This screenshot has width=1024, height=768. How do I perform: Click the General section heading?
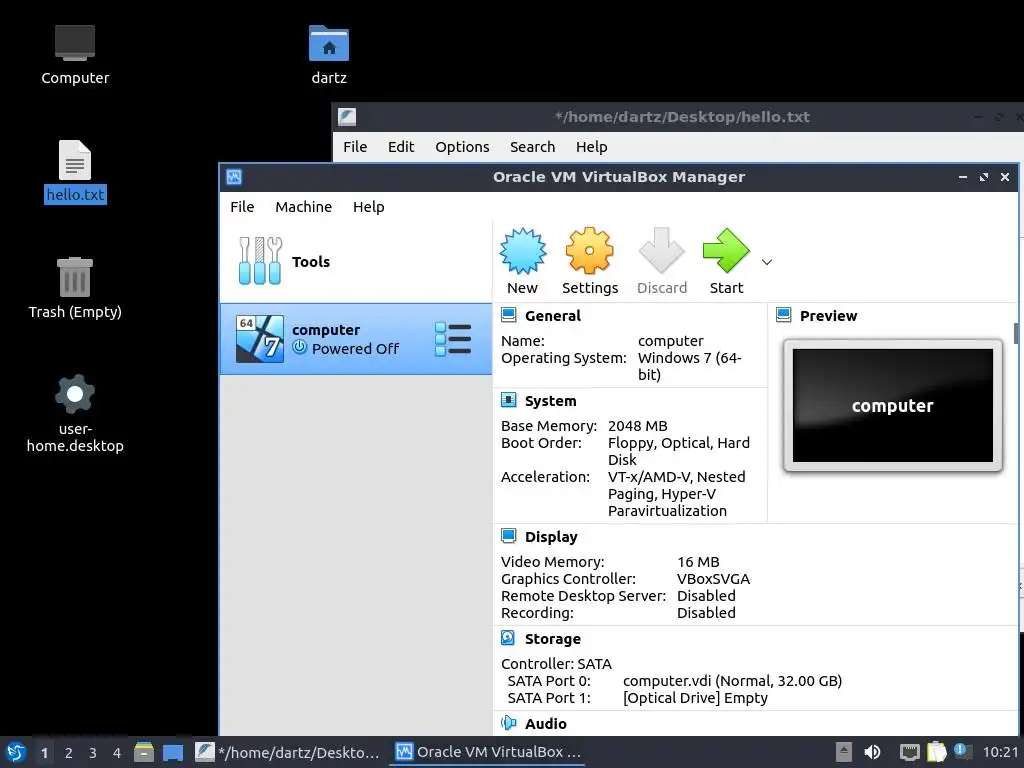click(x=552, y=316)
